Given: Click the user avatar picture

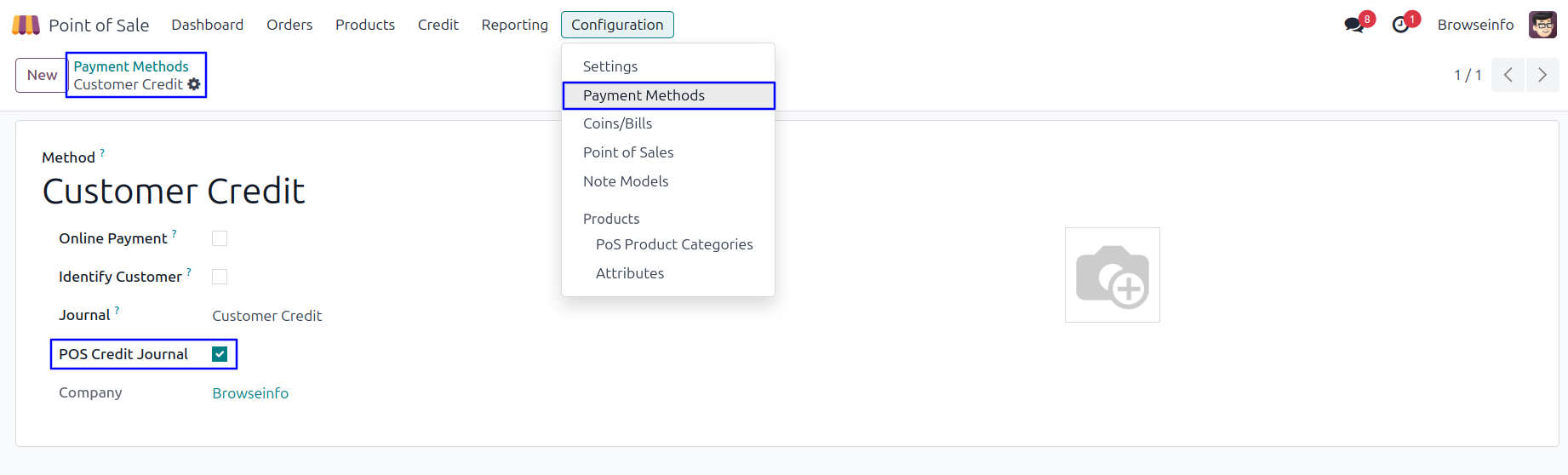Looking at the screenshot, I should pos(1542,25).
